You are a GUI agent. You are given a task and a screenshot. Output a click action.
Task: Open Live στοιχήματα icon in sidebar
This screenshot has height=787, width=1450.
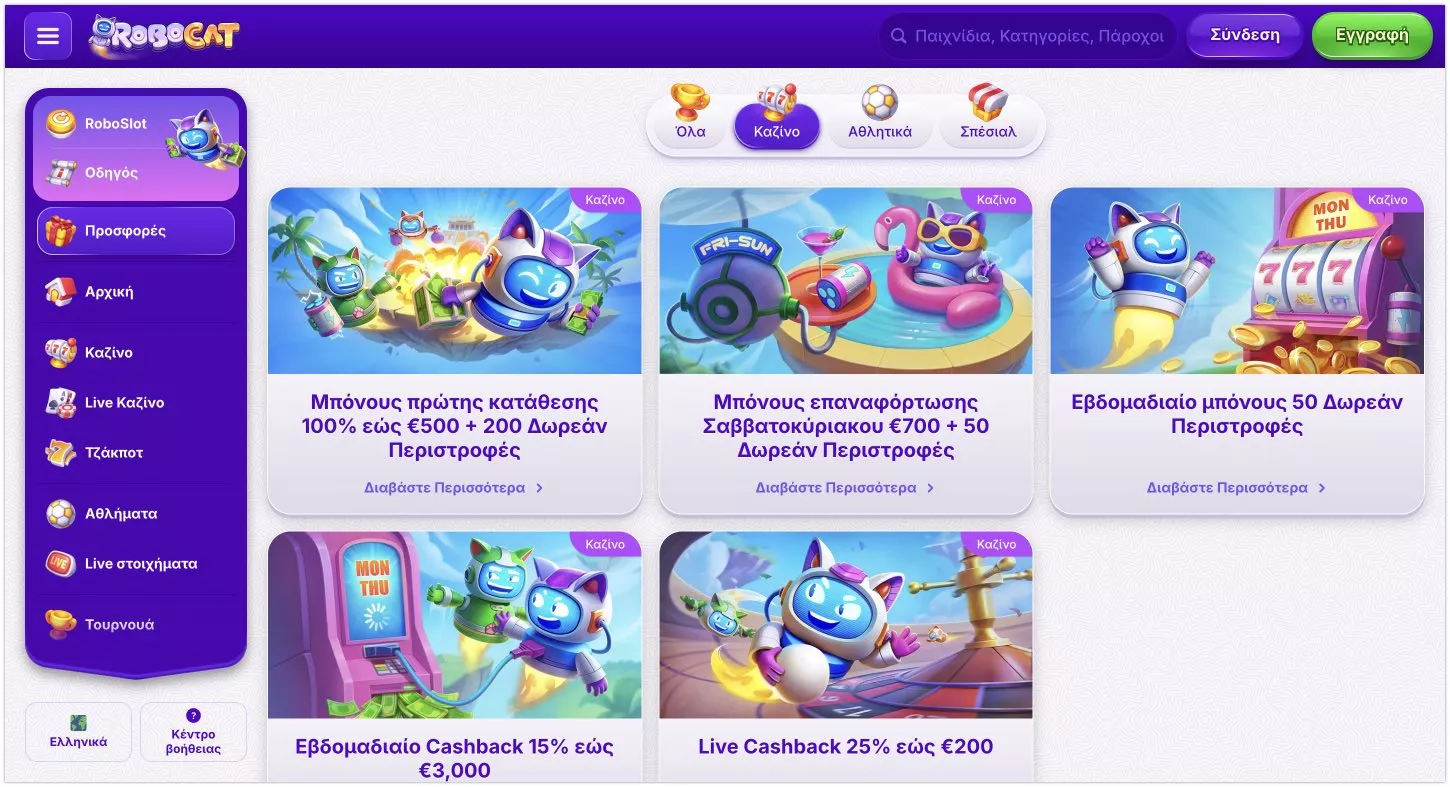61,563
